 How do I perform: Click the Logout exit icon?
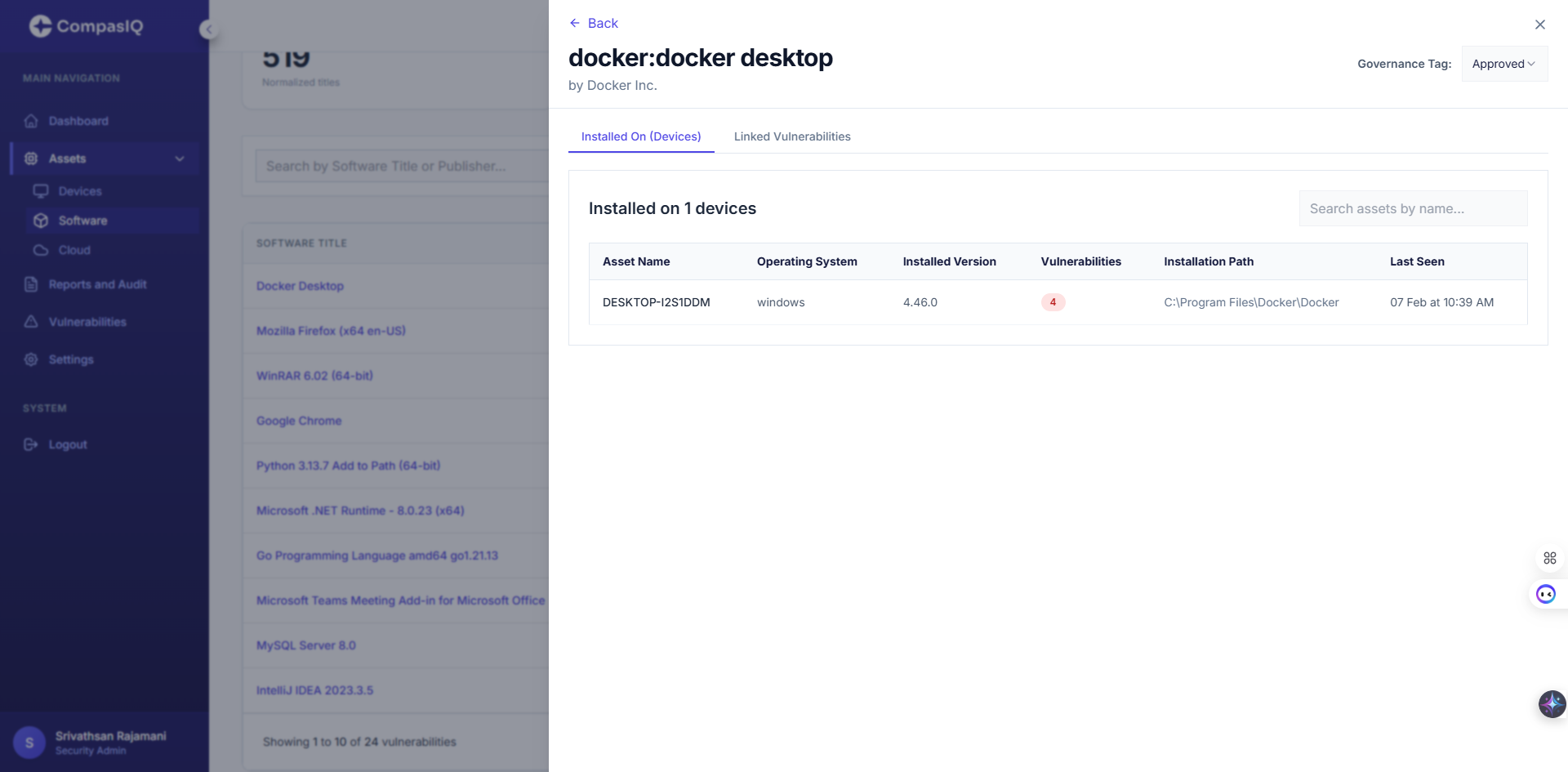click(x=31, y=444)
